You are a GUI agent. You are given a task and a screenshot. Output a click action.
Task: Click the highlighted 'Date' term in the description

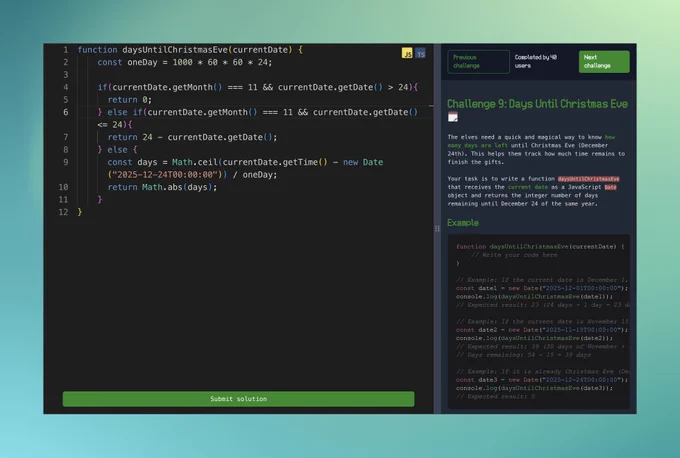pos(611,187)
